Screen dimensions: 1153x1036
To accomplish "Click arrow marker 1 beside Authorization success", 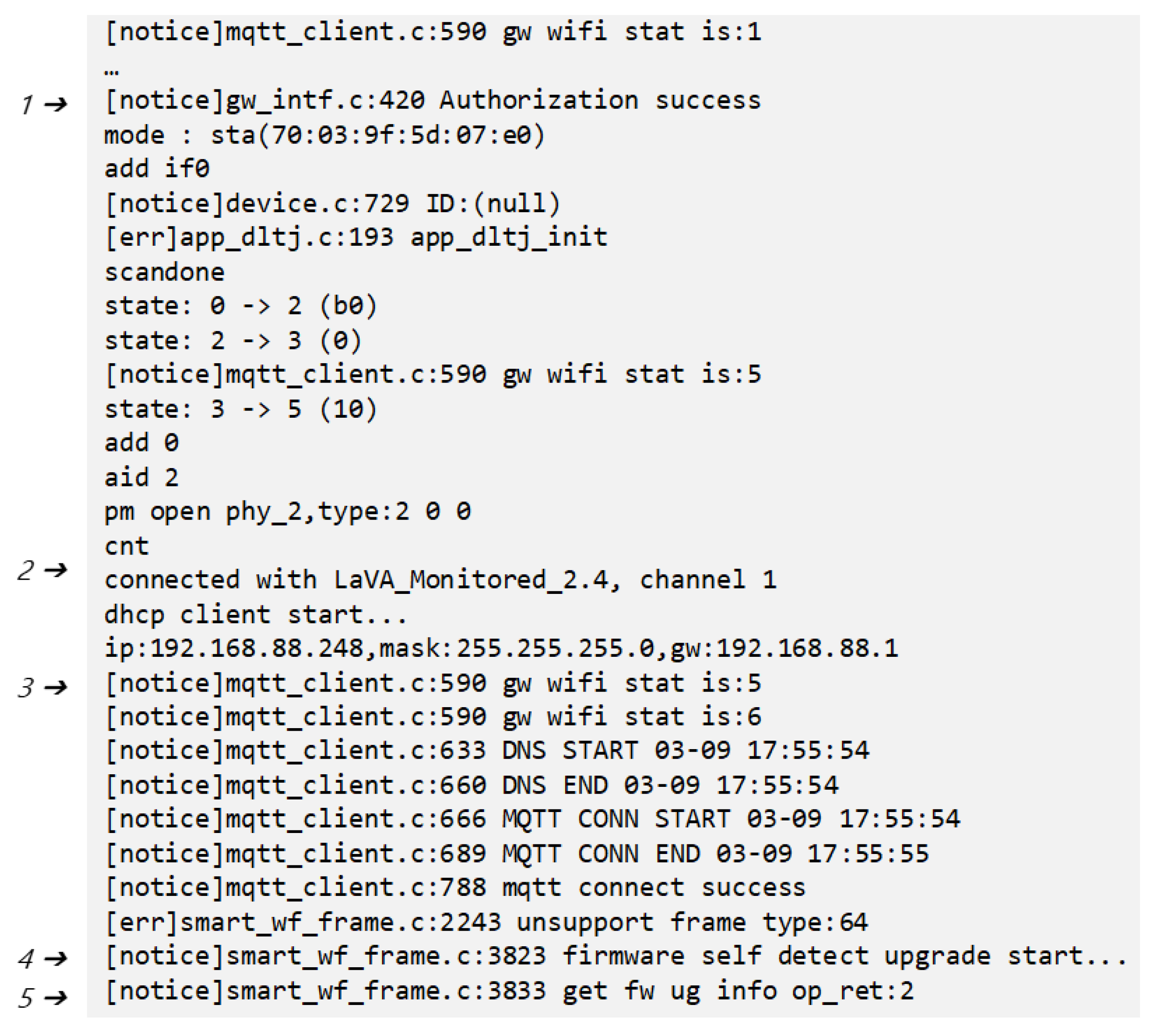I will pyautogui.click(x=56, y=104).
